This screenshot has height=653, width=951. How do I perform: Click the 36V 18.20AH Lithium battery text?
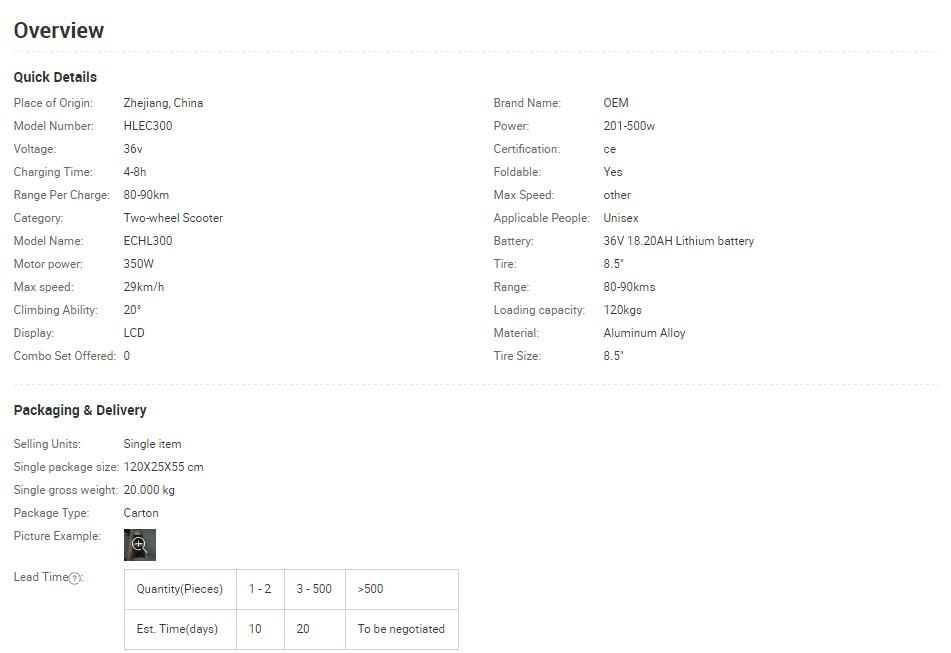(x=678, y=241)
